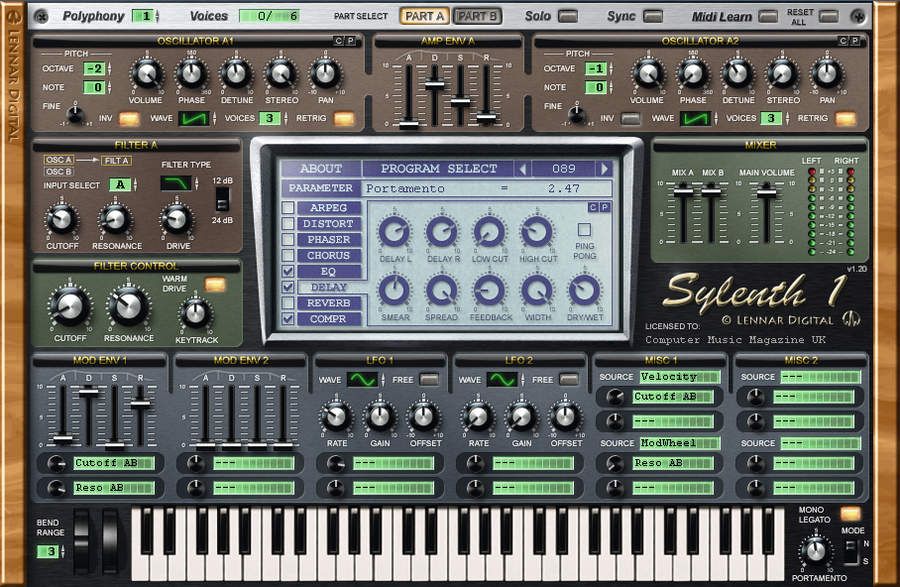Click the Oscillator A1 Pan knob
The height and width of the screenshot is (587, 900).
point(325,75)
